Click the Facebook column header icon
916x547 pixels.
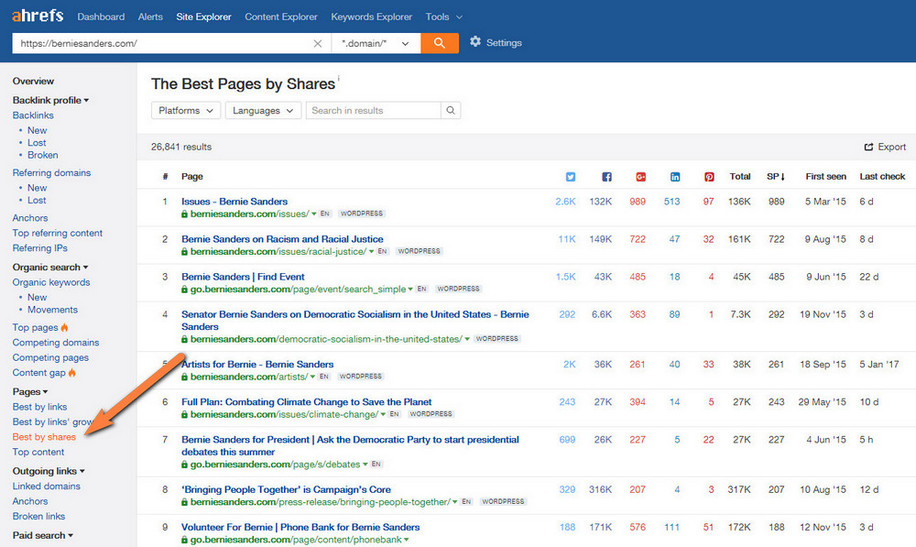click(x=606, y=176)
